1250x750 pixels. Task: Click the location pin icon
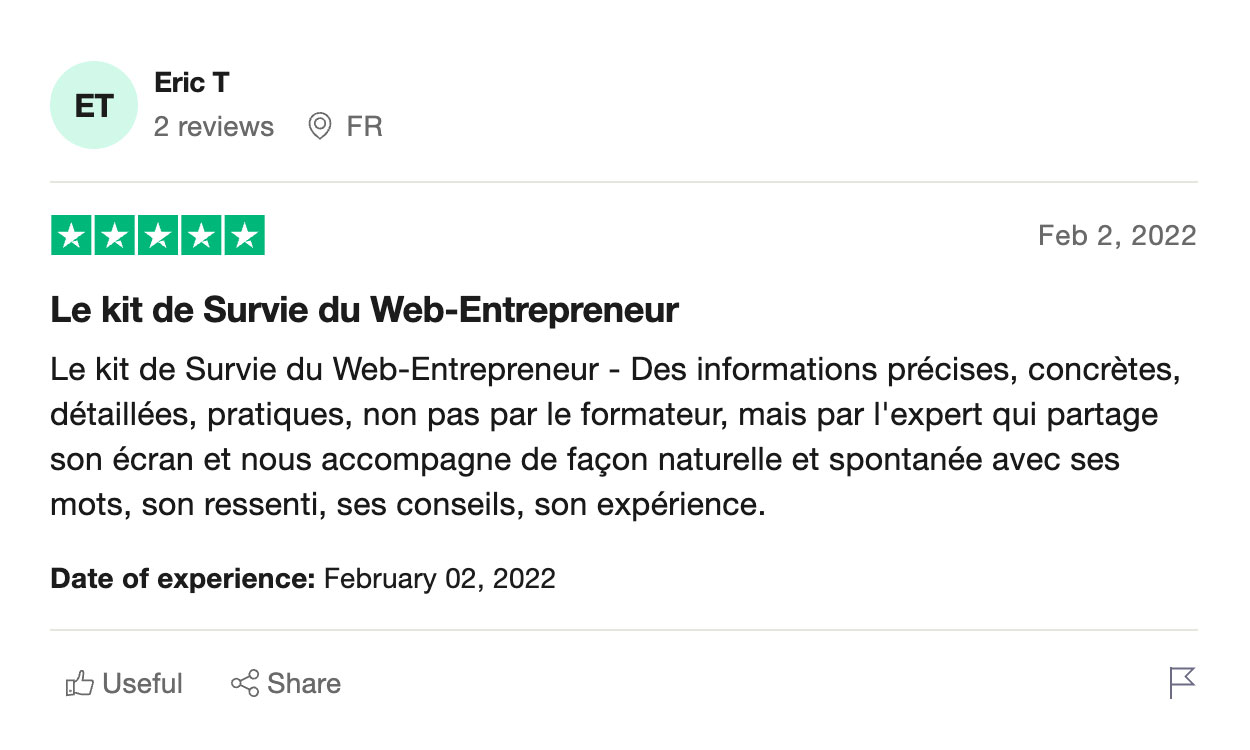point(320,127)
